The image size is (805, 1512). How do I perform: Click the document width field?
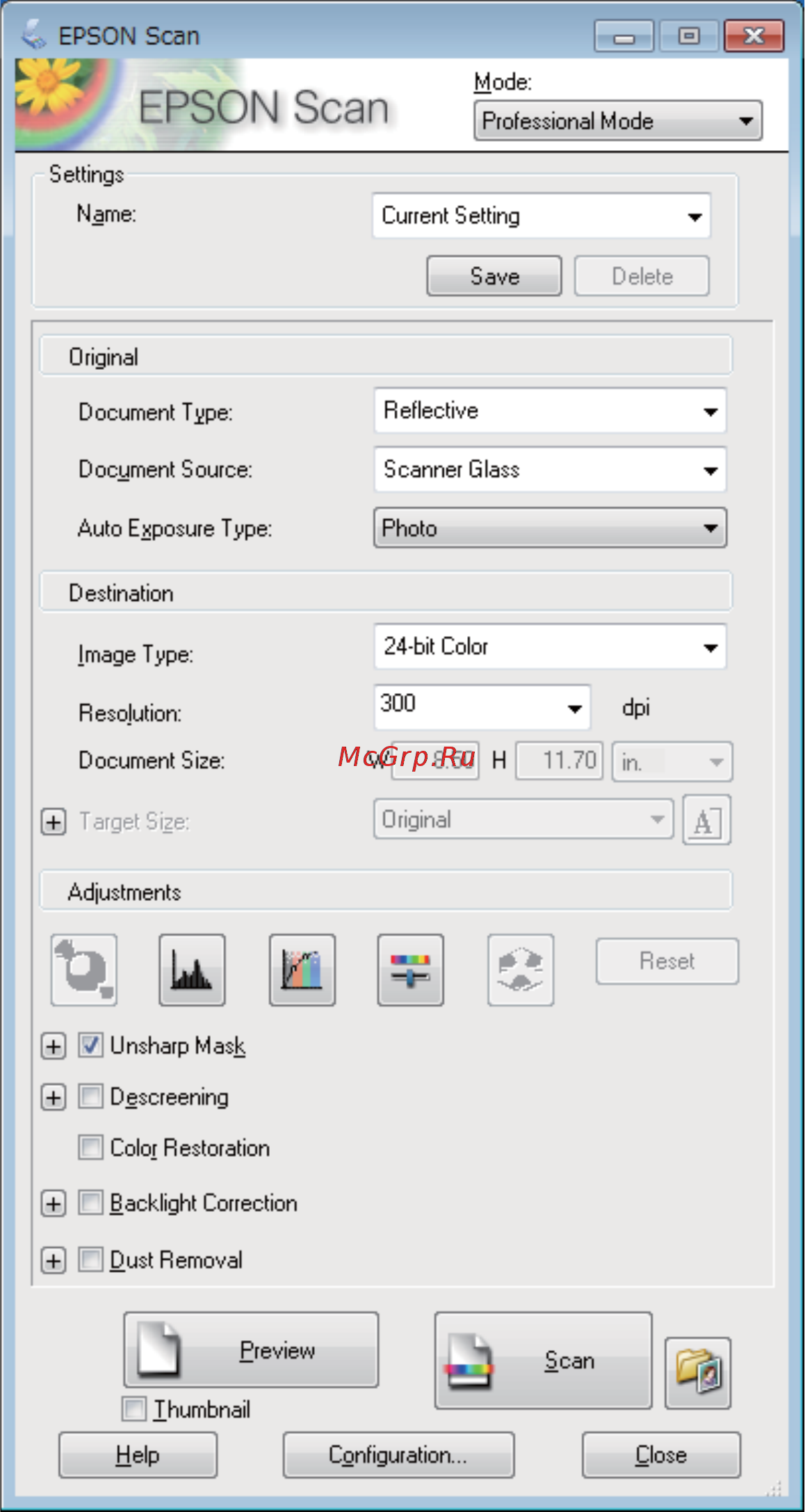[x=435, y=761]
